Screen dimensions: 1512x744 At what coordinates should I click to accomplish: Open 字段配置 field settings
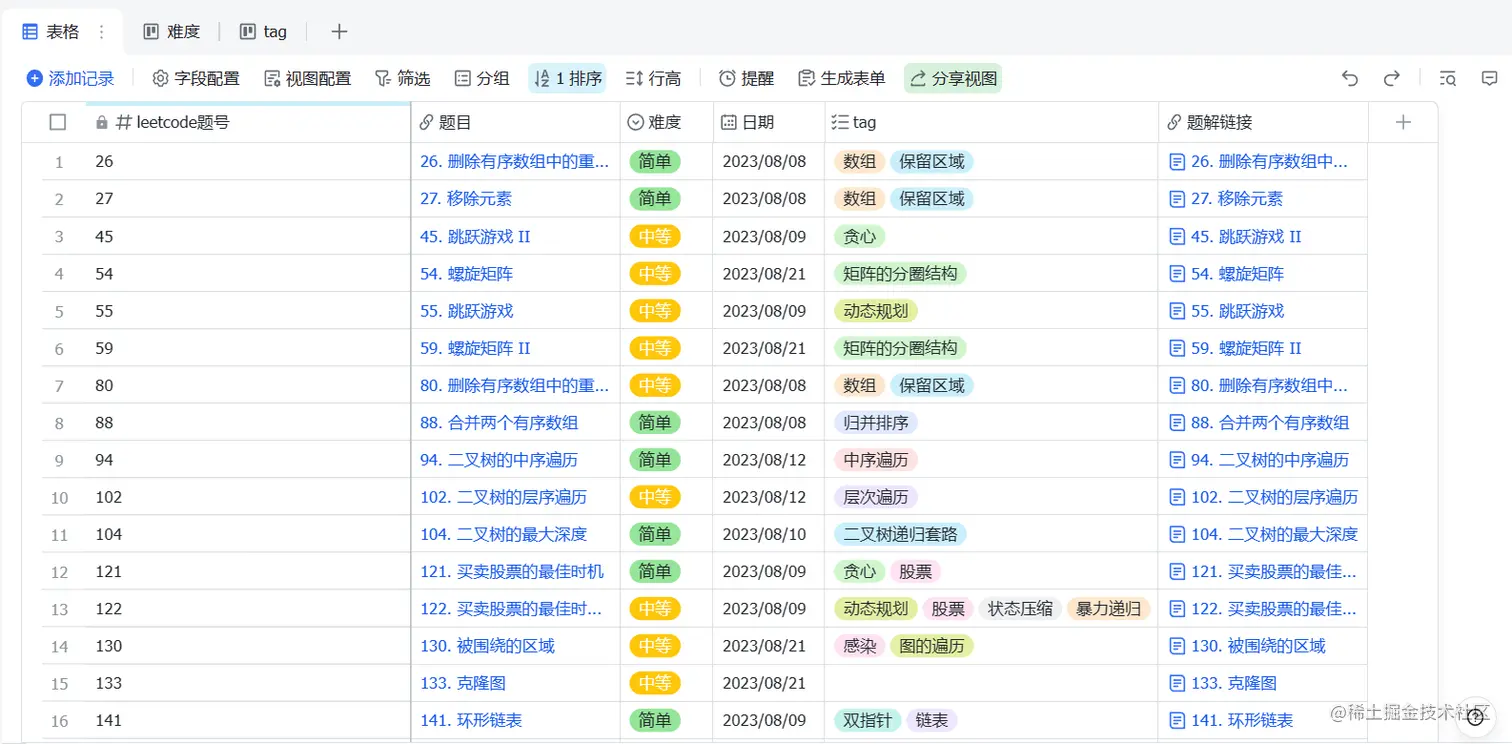click(x=196, y=78)
